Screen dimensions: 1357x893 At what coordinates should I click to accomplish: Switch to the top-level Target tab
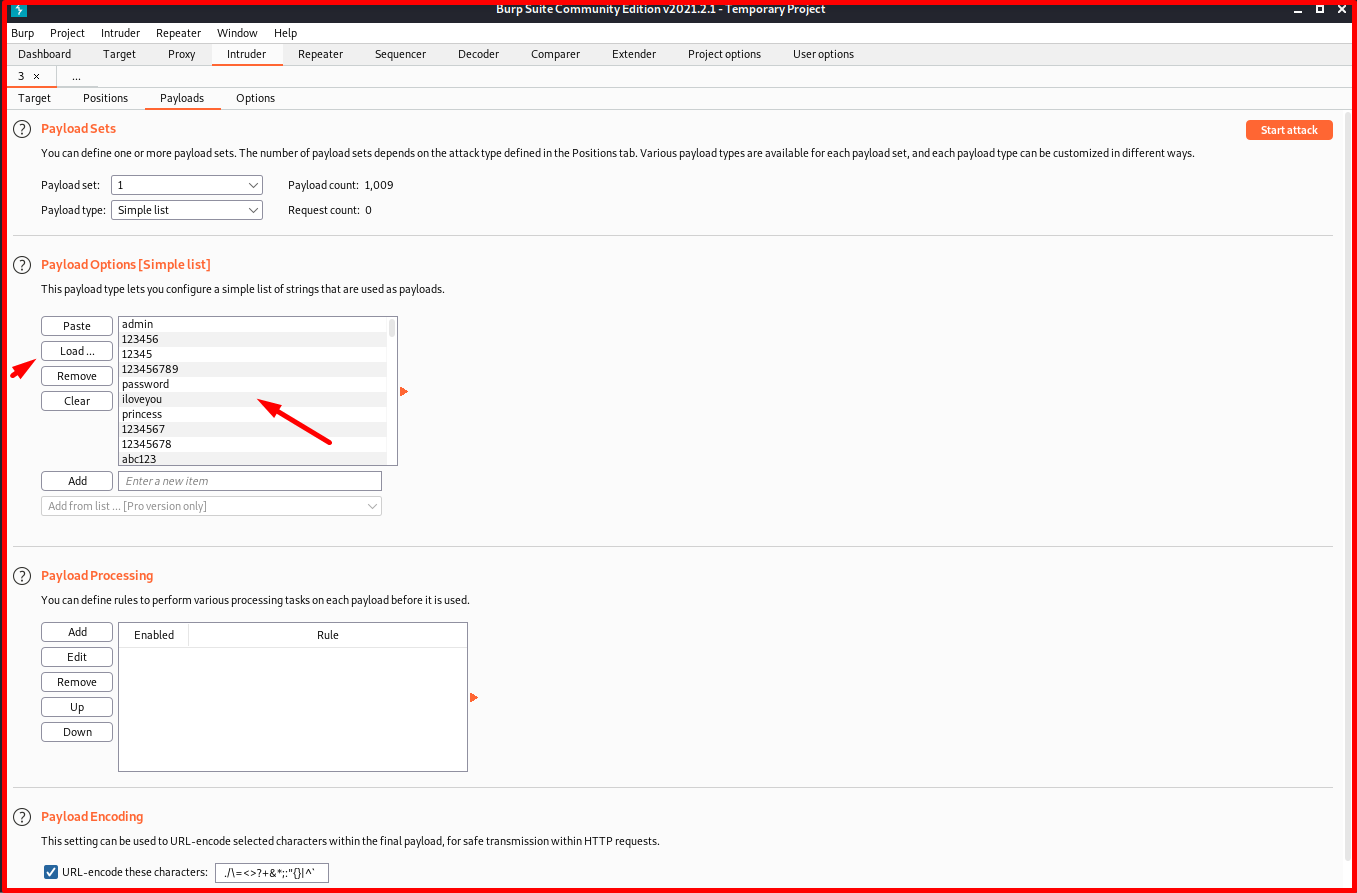tap(119, 54)
